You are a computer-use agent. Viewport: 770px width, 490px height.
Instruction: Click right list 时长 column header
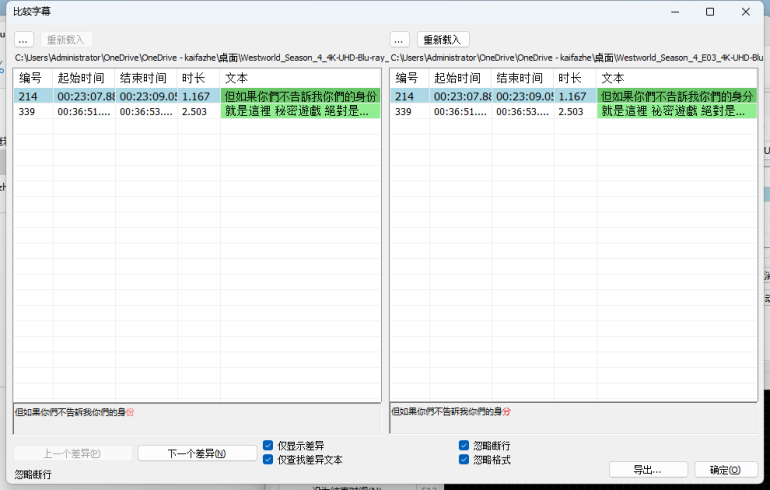click(576, 78)
